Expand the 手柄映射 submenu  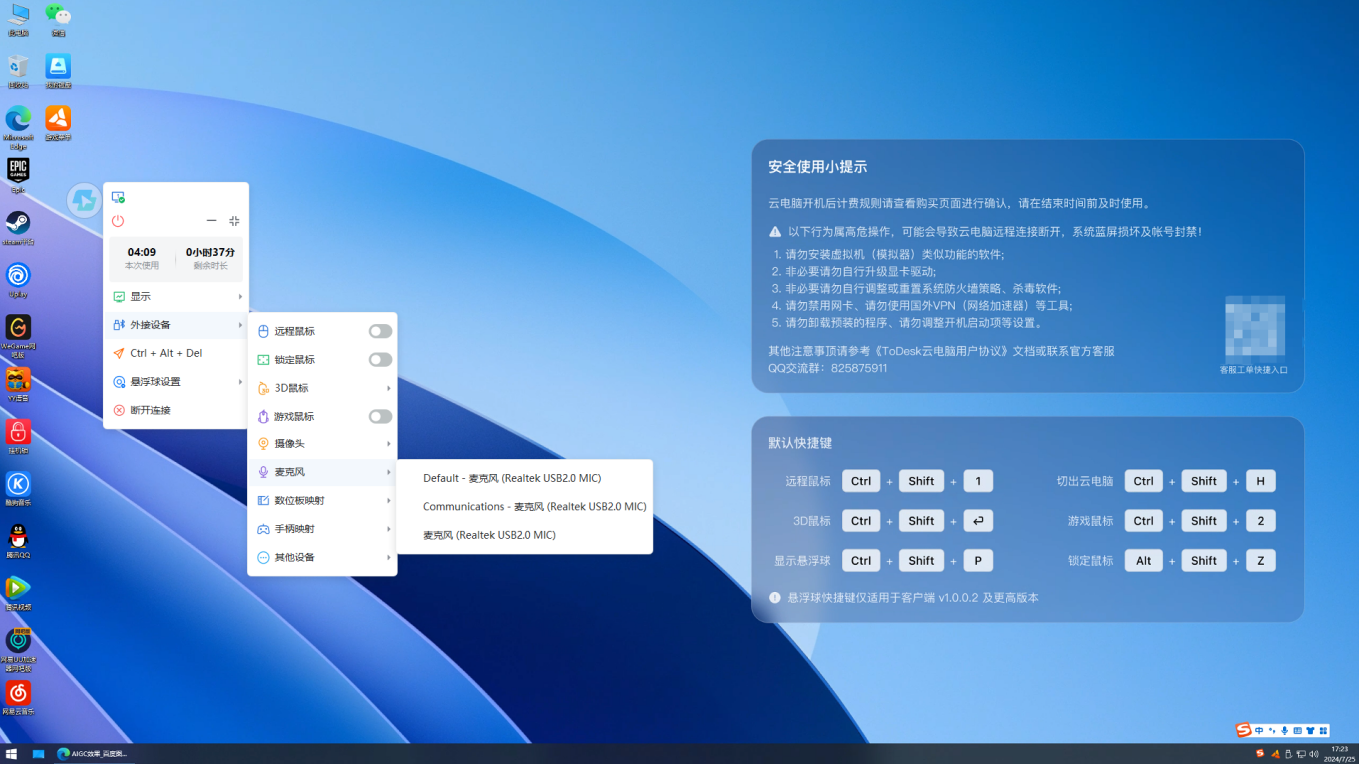tap(322, 529)
